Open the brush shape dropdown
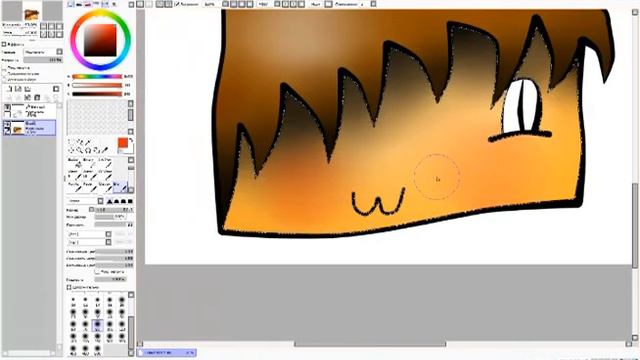 [89, 234]
